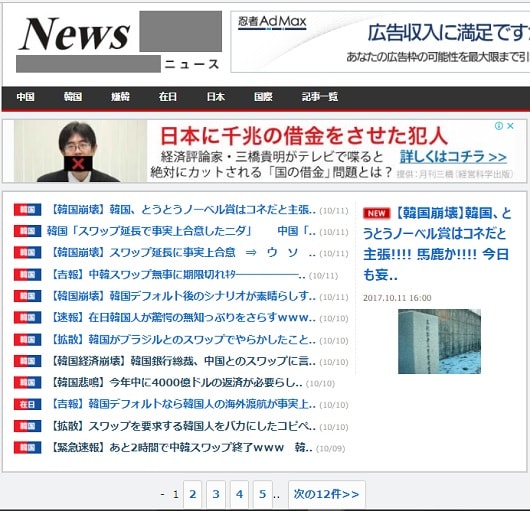This screenshot has width=530, height=511.
Task: Go to page 2 of results
Action: tap(193, 494)
